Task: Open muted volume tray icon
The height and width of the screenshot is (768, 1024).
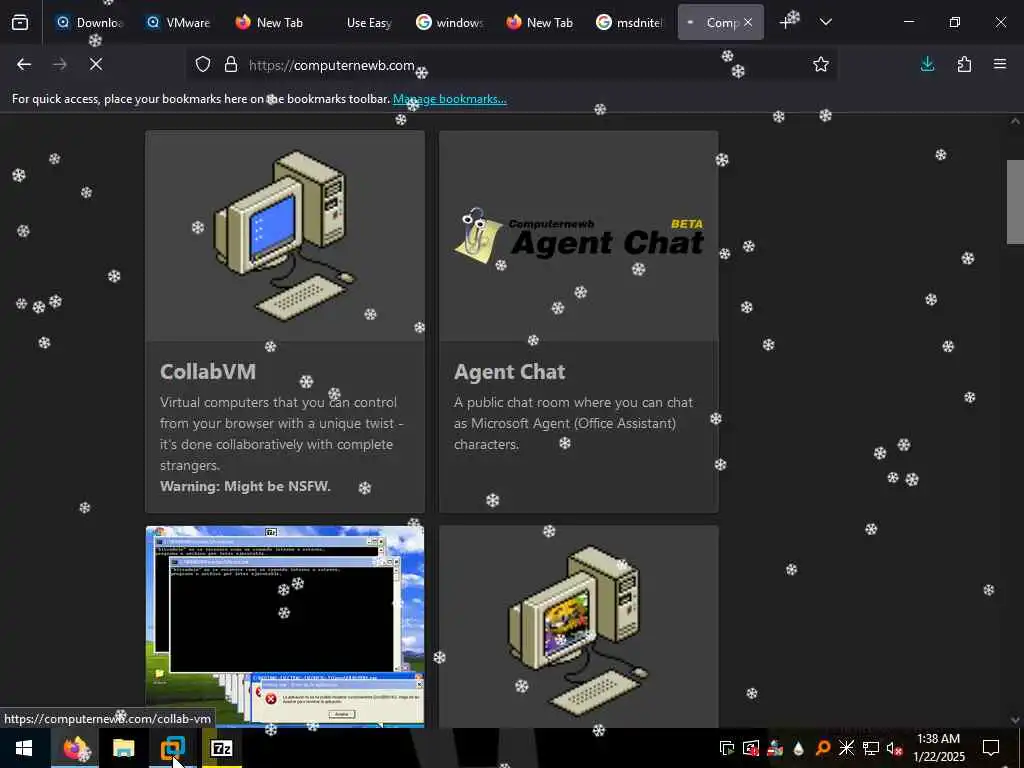Action: point(895,748)
